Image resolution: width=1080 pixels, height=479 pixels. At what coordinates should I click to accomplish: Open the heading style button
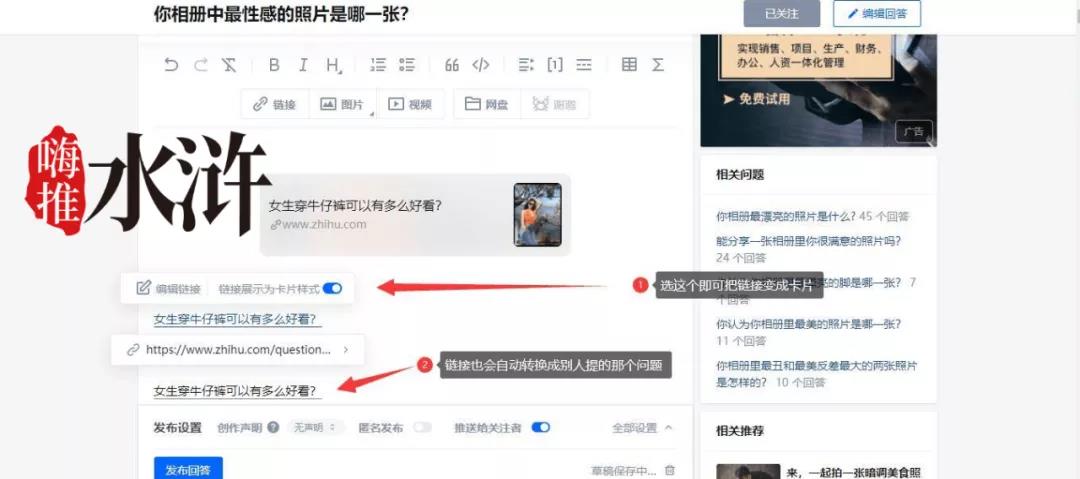tap(333, 65)
